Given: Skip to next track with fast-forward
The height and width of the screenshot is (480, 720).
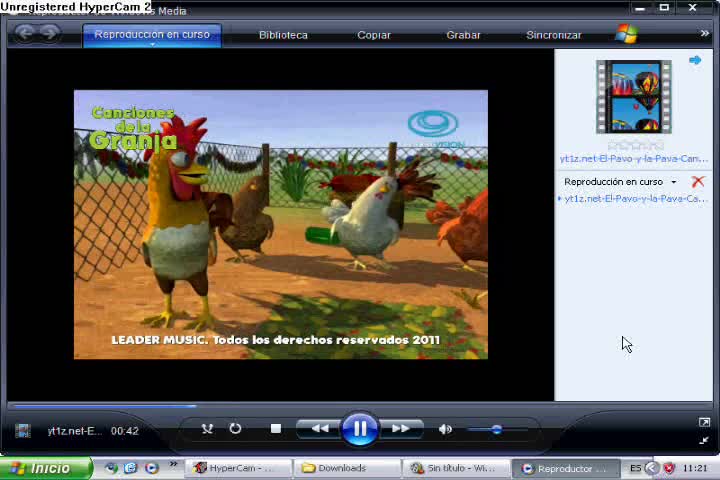Looking at the screenshot, I should click(x=400, y=429).
